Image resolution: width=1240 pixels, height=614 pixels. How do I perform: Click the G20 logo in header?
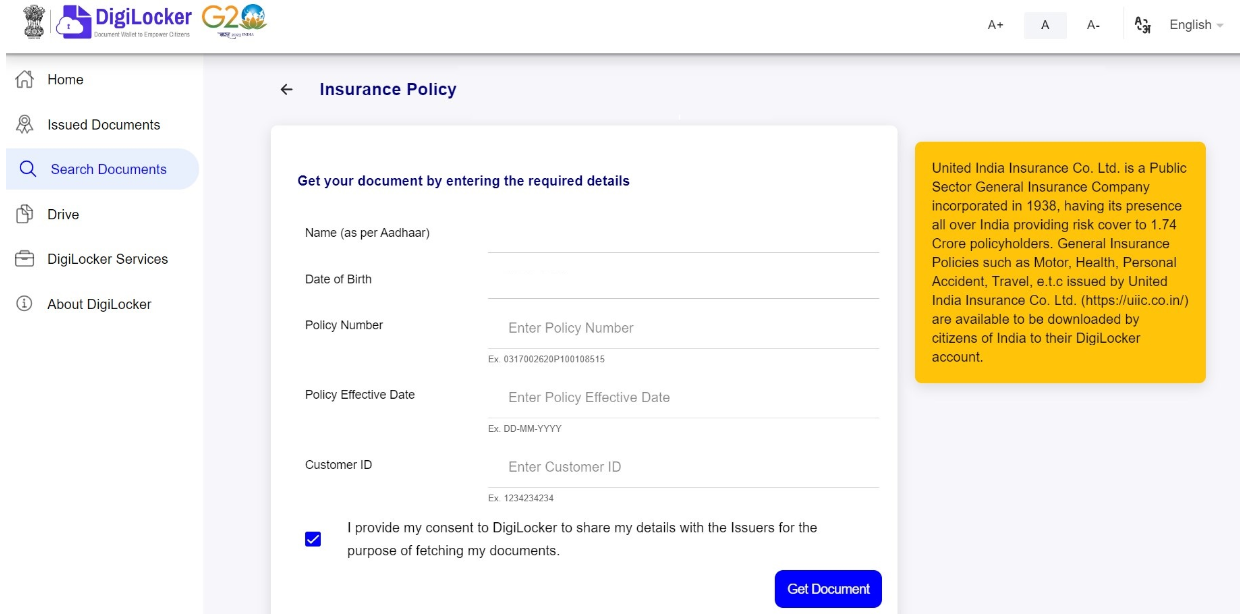pyautogui.click(x=233, y=21)
